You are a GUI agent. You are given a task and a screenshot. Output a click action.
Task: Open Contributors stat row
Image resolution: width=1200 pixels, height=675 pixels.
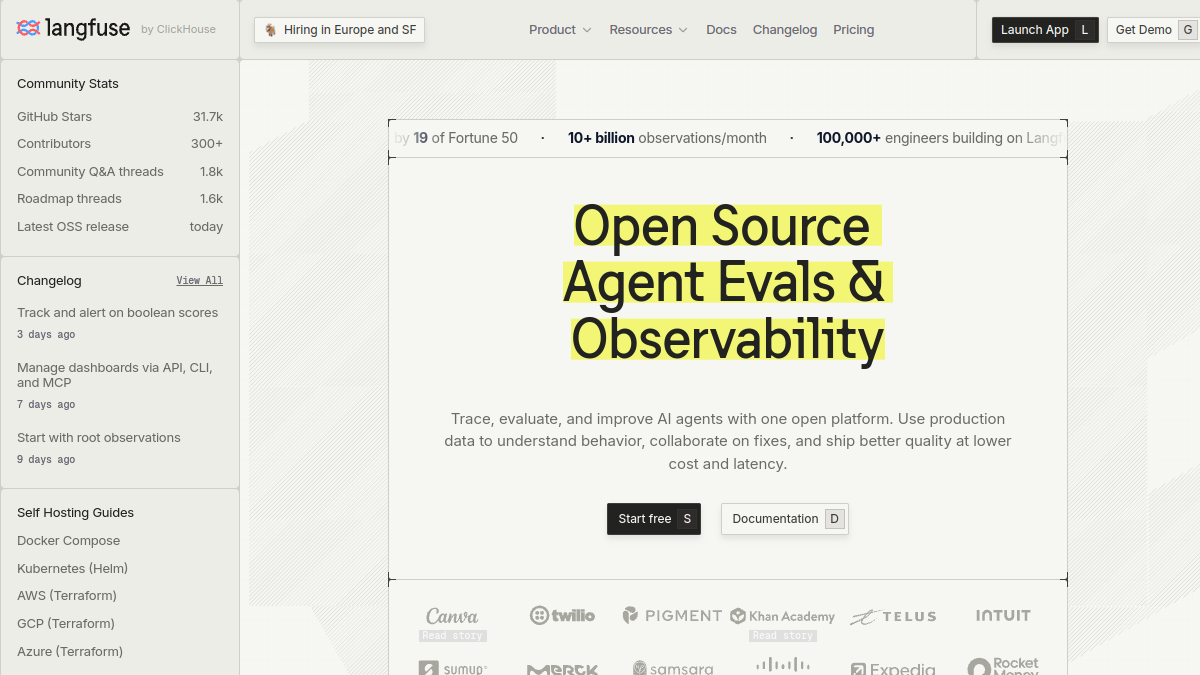click(x=120, y=144)
